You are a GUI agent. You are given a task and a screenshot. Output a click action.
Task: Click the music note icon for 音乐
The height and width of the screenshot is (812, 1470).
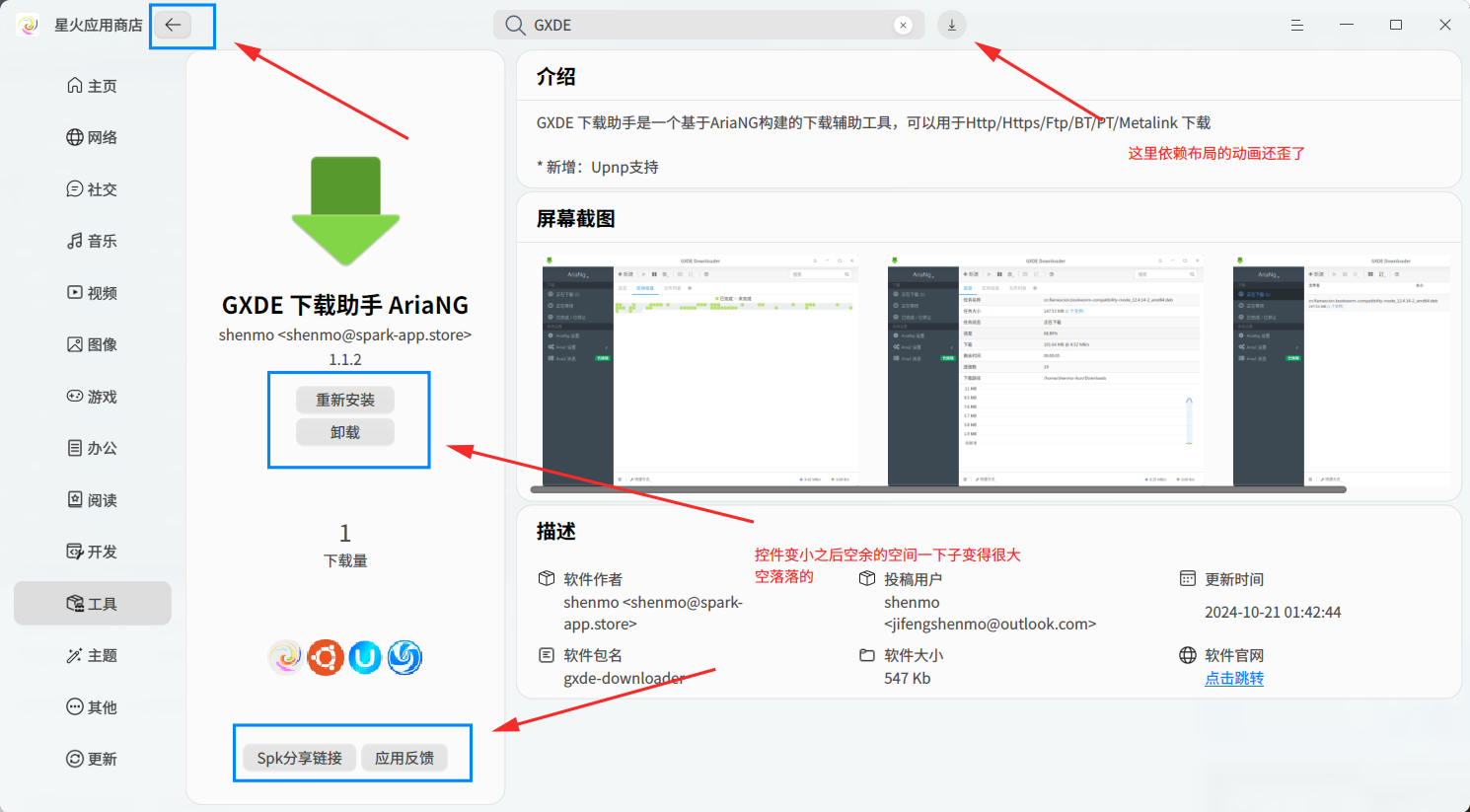pos(75,241)
